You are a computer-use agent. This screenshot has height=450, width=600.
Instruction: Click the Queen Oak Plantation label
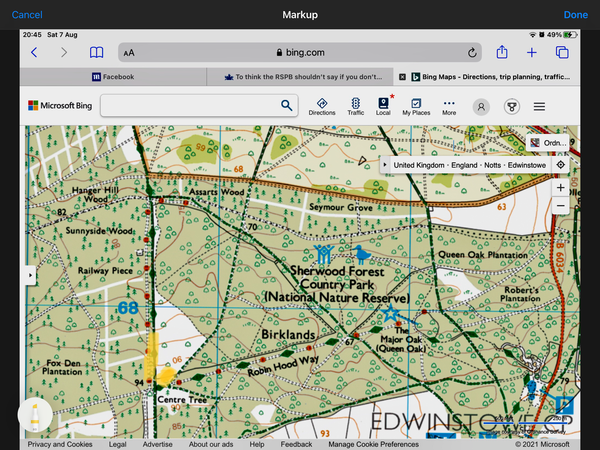point(483,255)
